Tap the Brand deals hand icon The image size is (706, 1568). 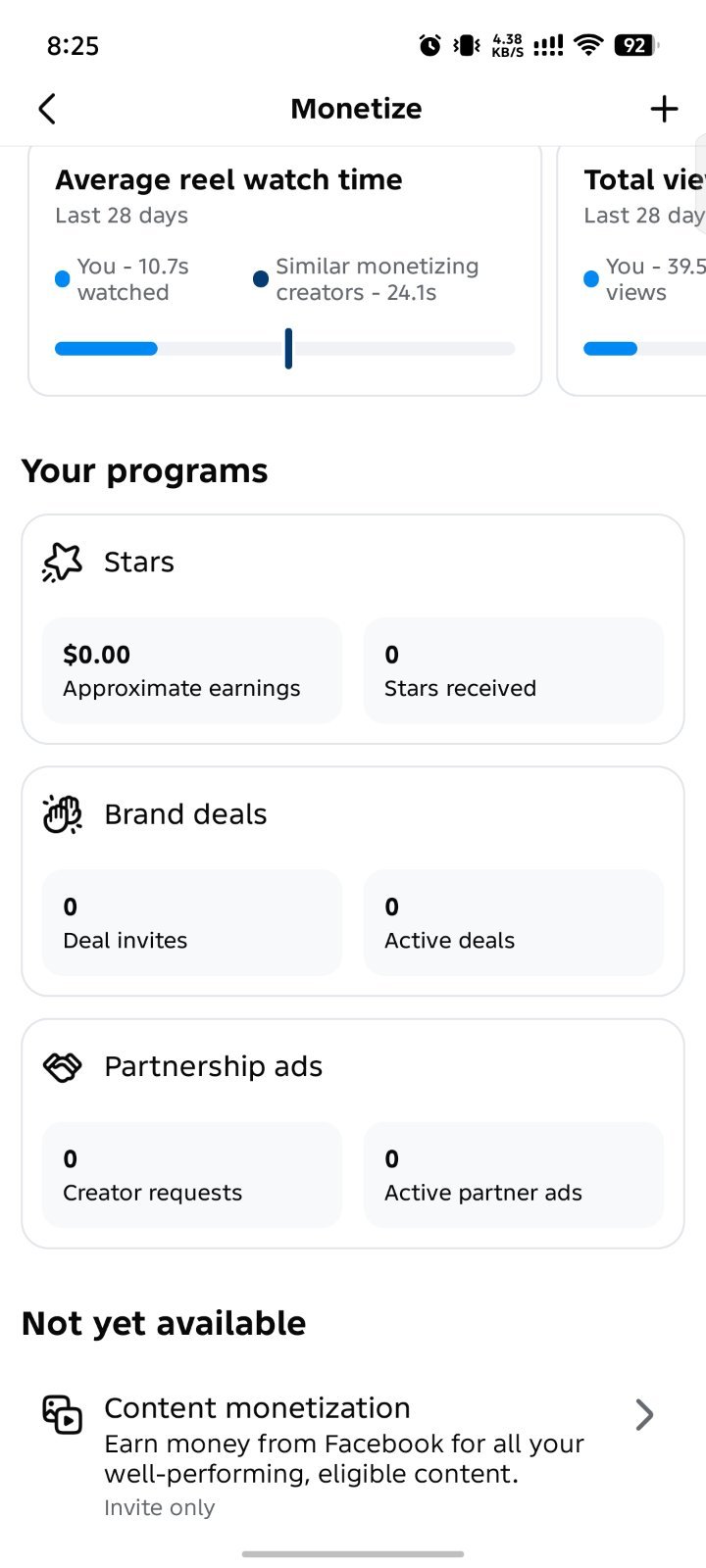[x=63, y=814]
